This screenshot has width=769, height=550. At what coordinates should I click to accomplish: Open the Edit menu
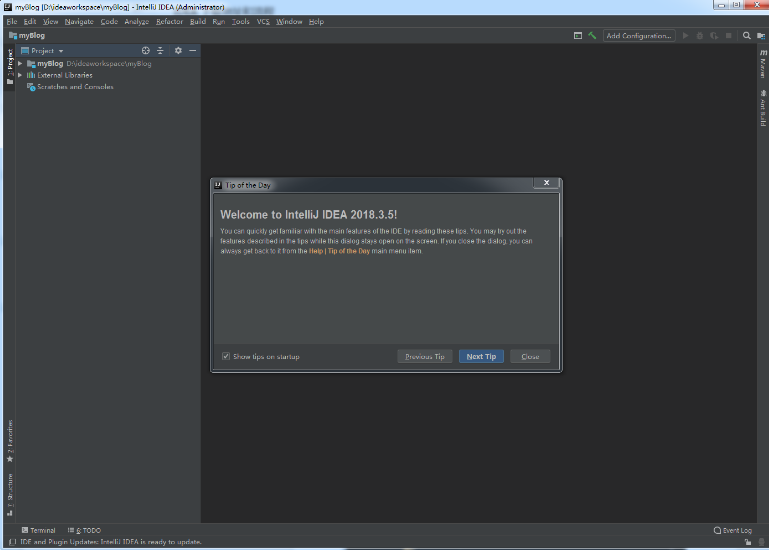(x=30, y=22)
